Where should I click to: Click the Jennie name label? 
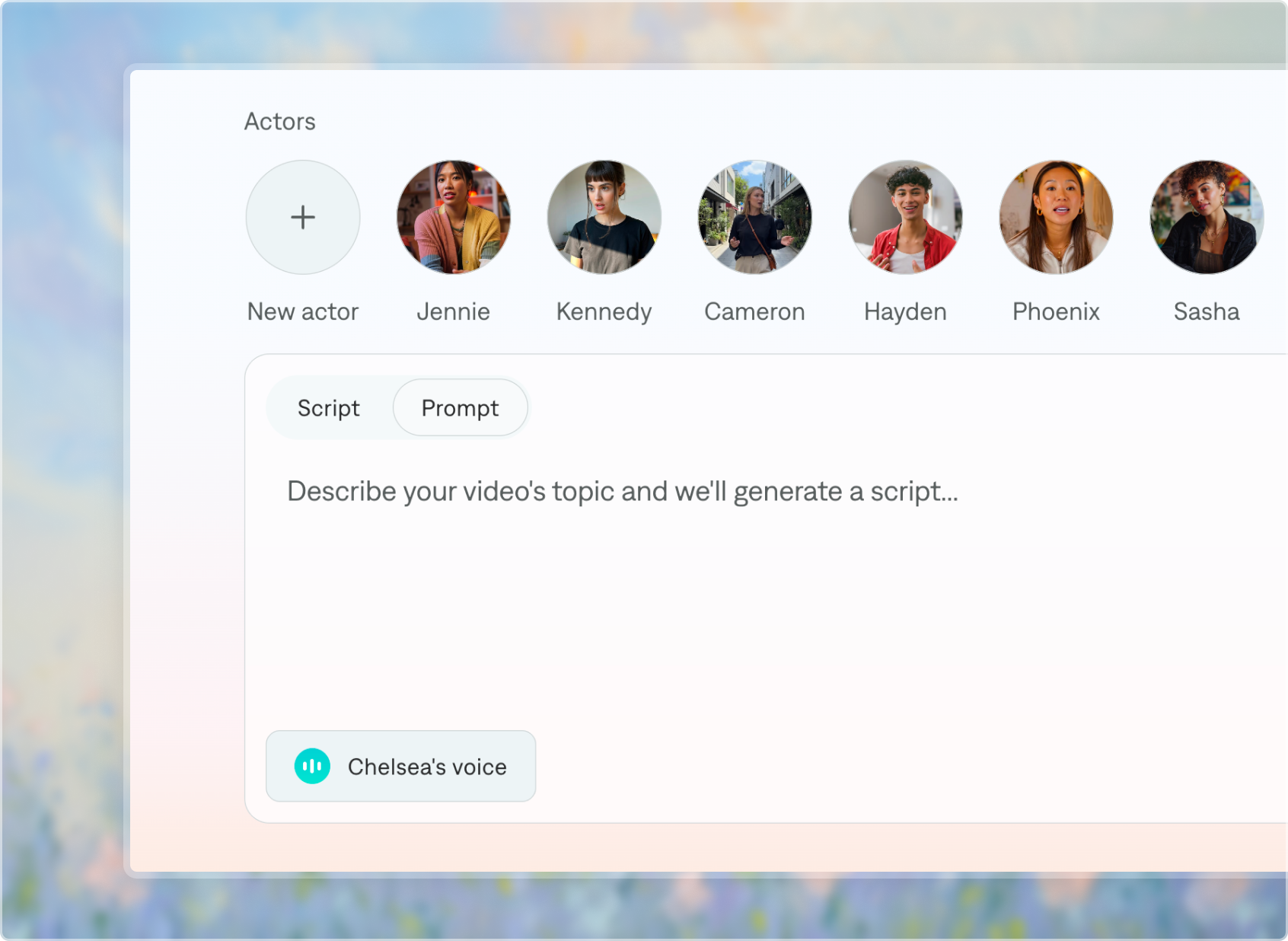pyautogui.click(x=454, y=311)
